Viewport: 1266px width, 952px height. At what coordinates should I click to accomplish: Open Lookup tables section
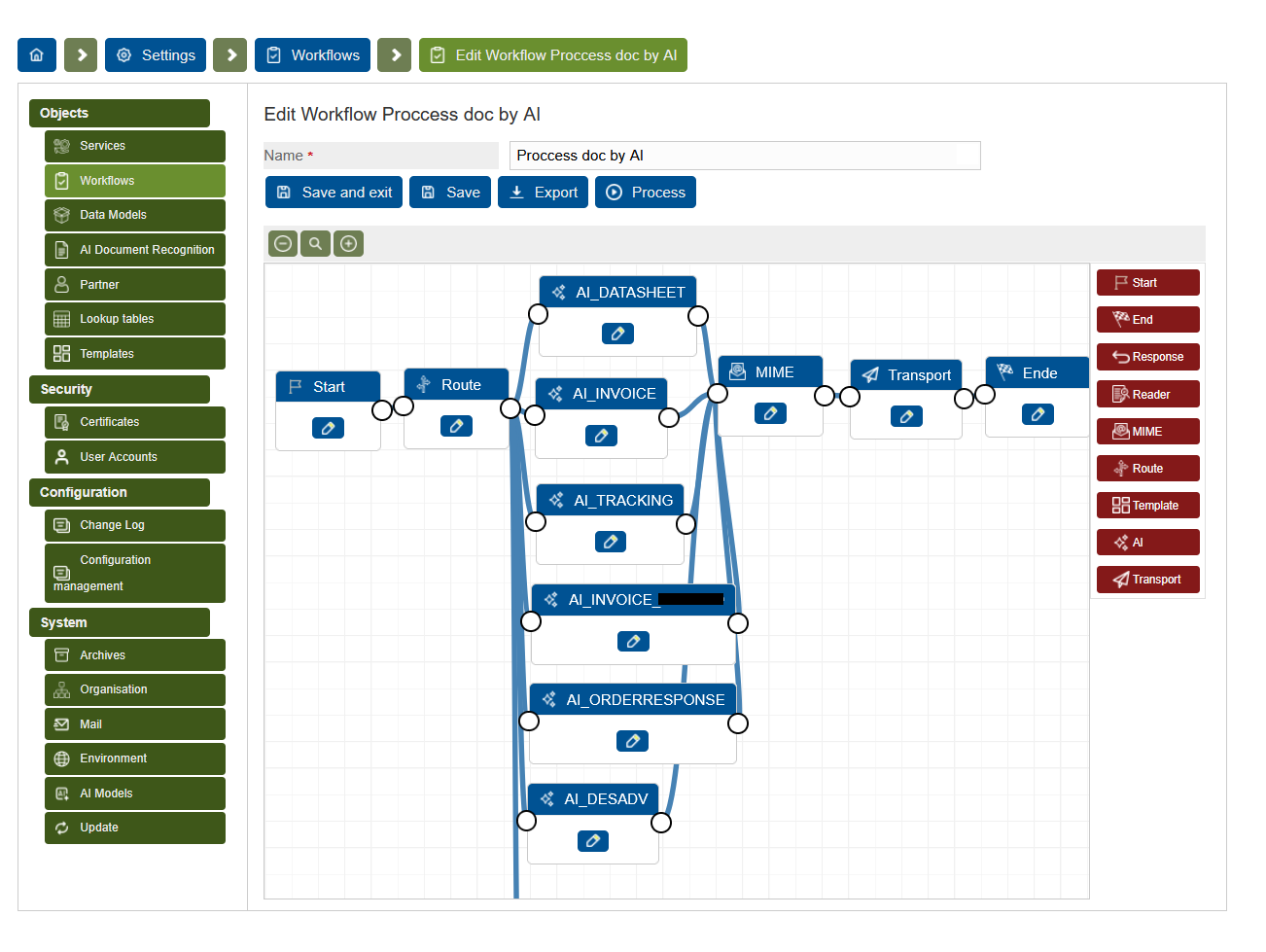(x=134, y=319)
